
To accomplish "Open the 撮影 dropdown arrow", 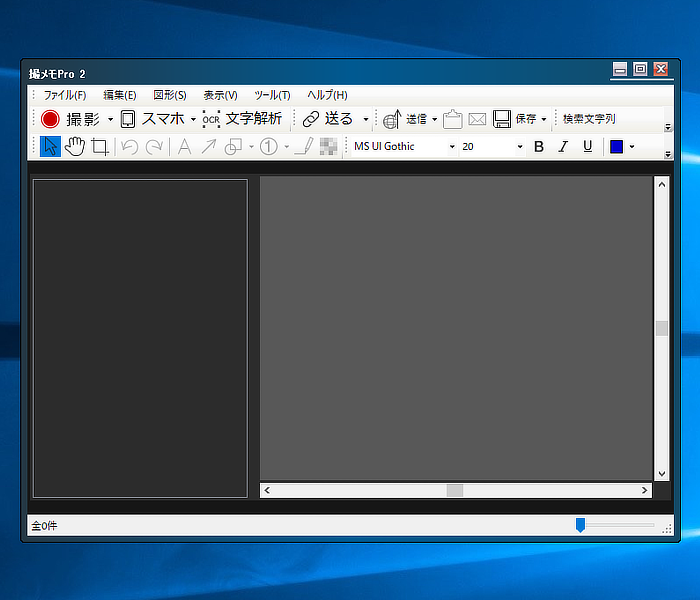I will [110, 119].
